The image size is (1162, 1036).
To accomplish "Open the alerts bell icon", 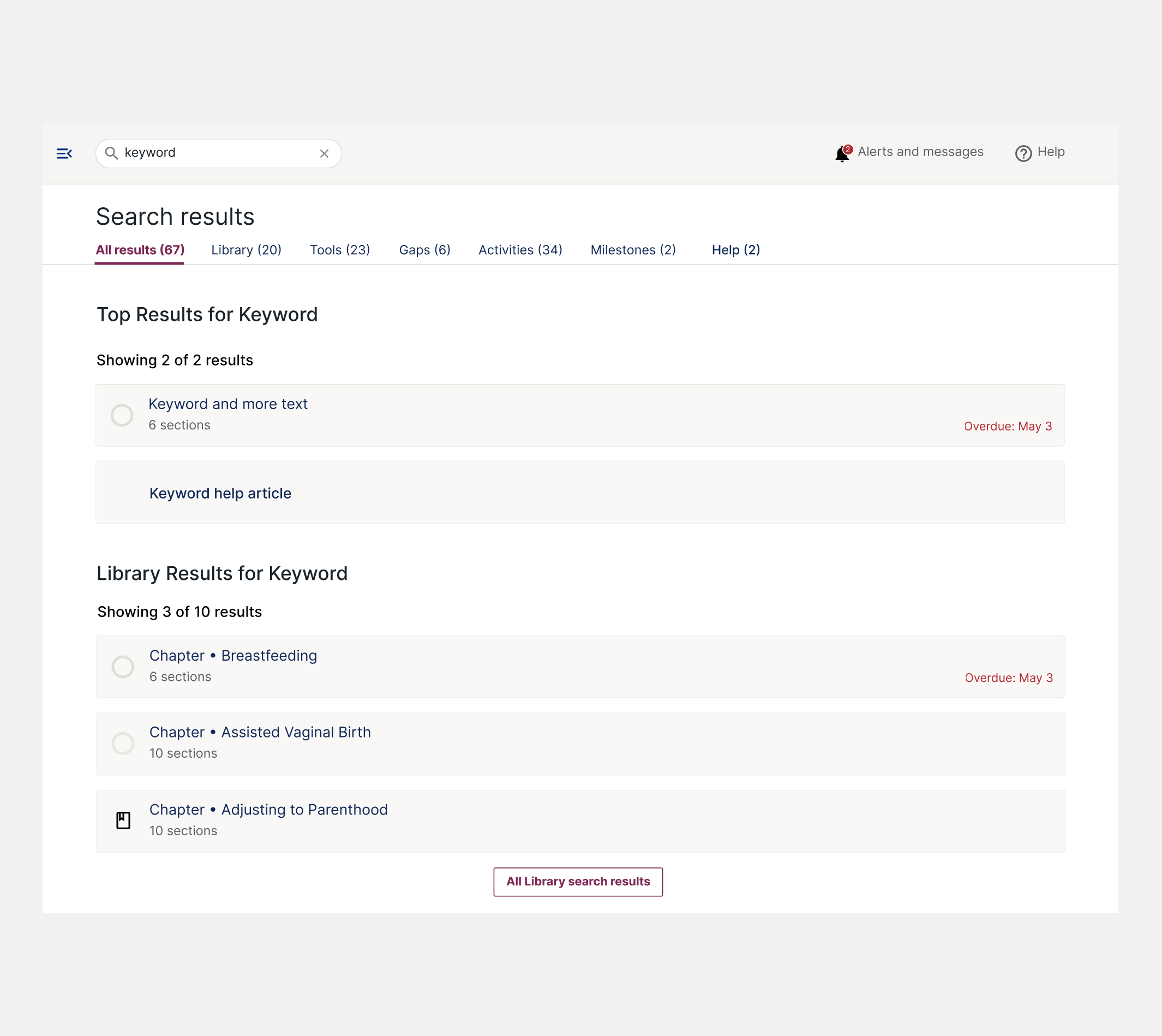I will (x=842, y=154).
